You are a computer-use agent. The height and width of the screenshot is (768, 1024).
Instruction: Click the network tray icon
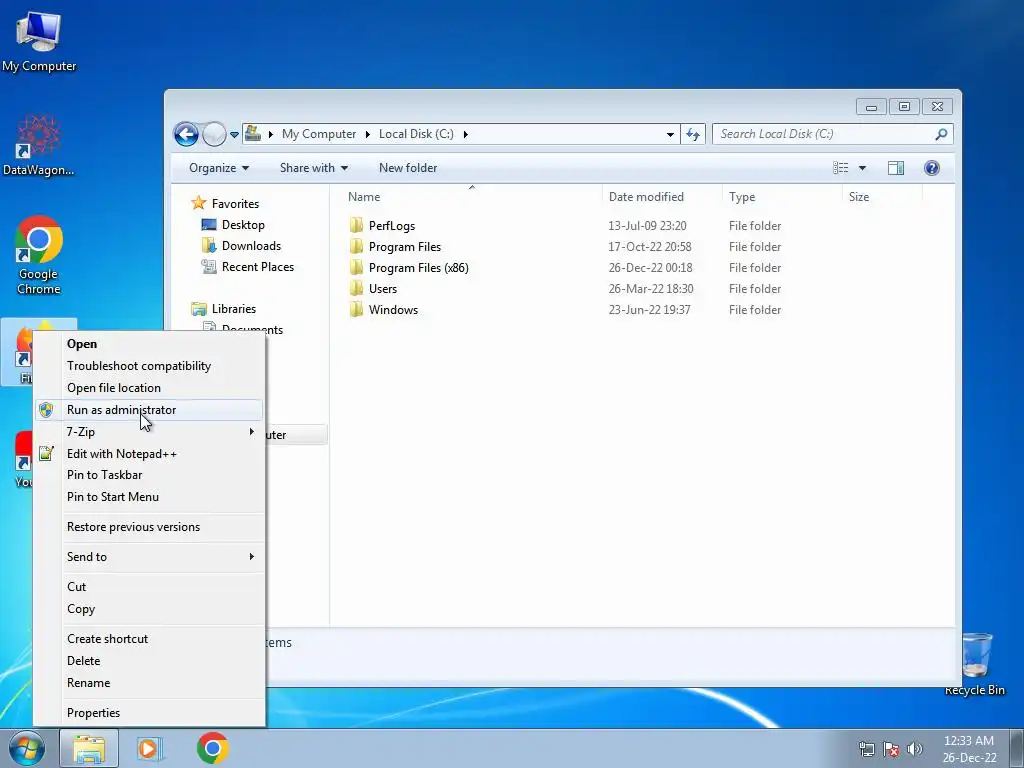[867, 749]
